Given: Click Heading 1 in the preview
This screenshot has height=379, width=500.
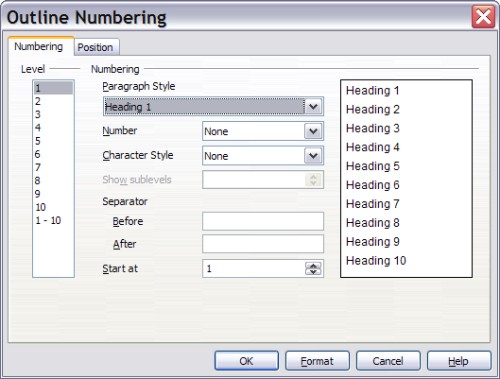Looking at the screenshot, I should [372, 90].
